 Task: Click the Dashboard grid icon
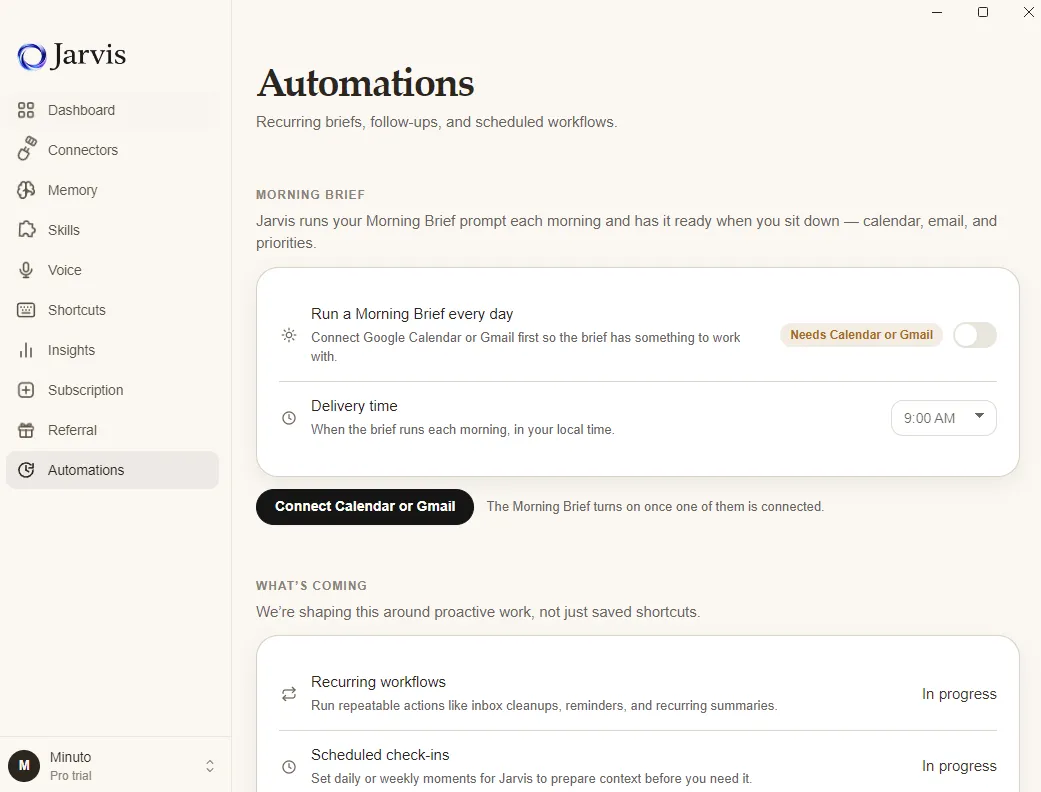click(x=26, y=110)
